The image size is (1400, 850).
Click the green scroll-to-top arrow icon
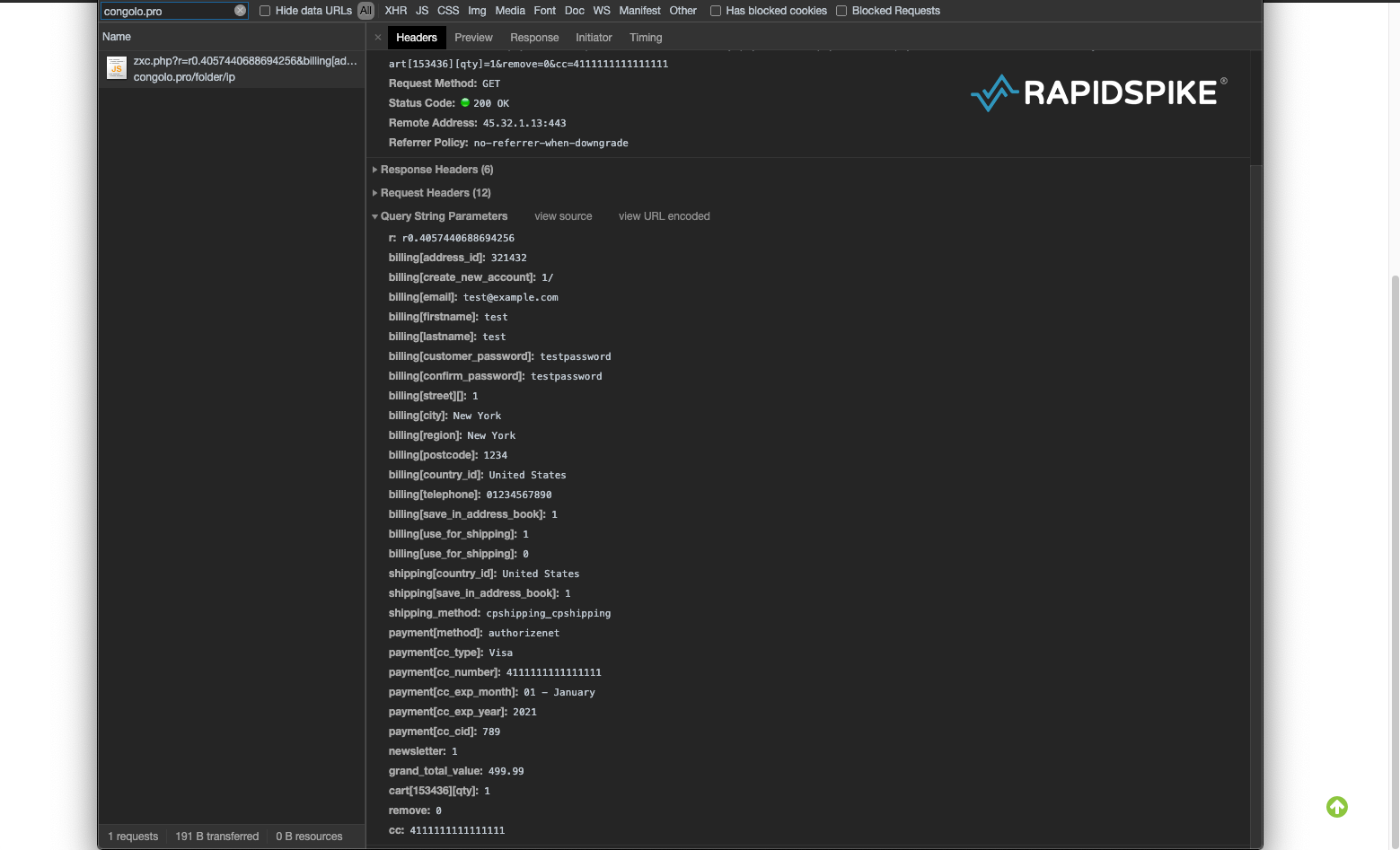[x=1337, y=807]
